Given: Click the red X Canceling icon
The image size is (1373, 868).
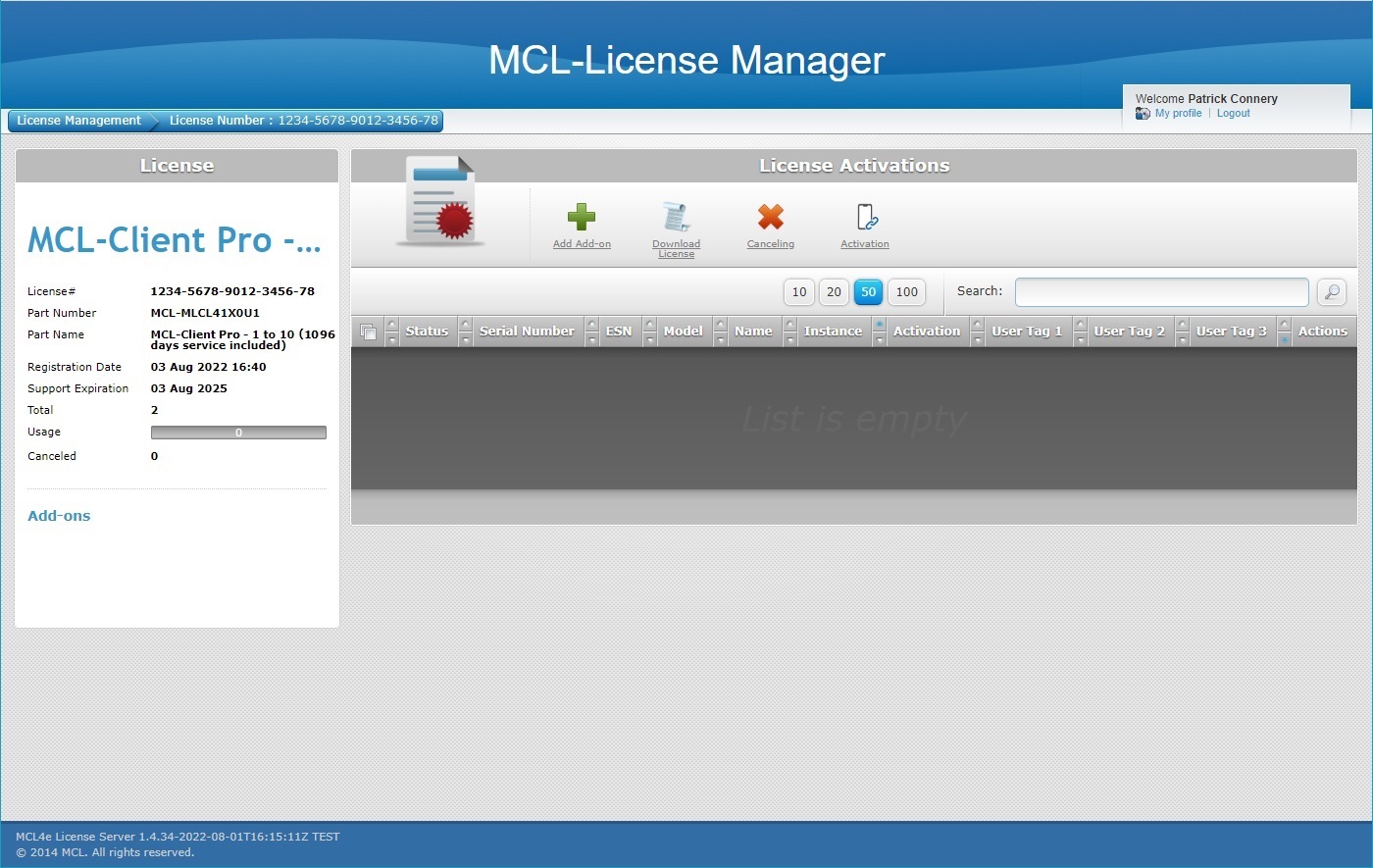Looking at the screenshot, I should 771,217.
